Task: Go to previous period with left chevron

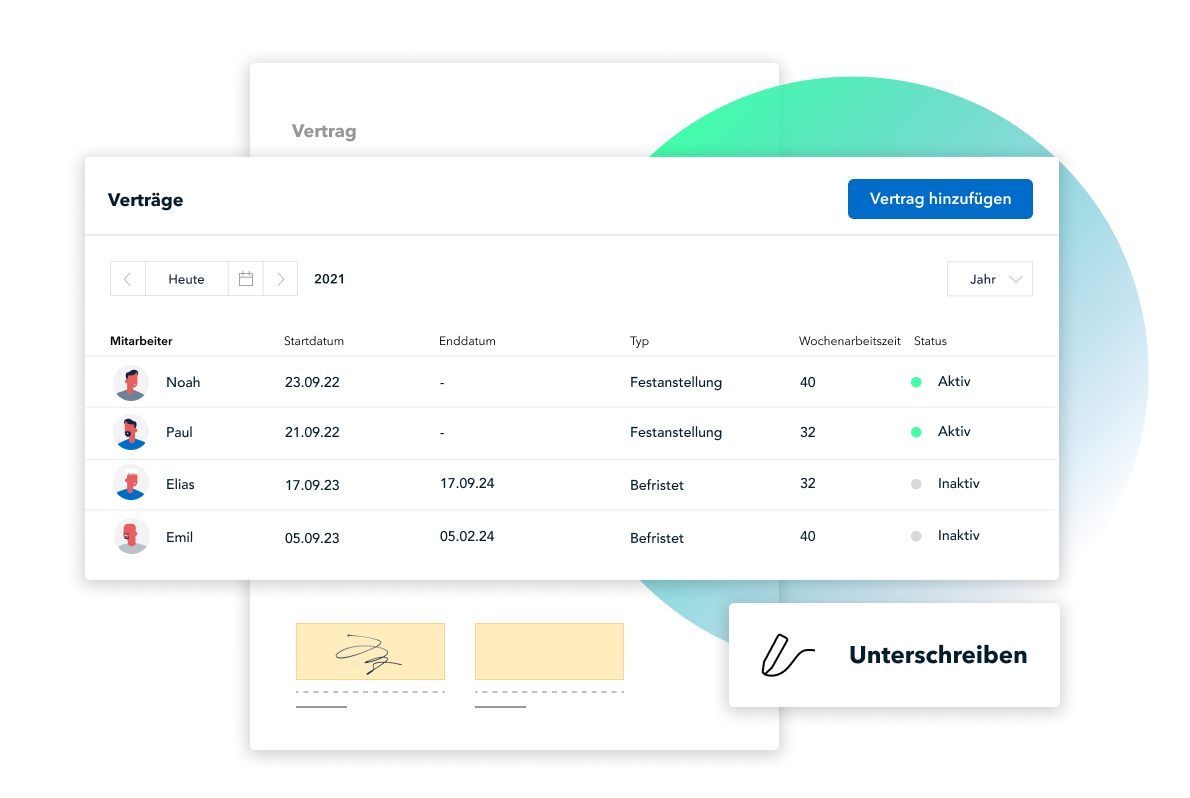Action: point(128,279)
